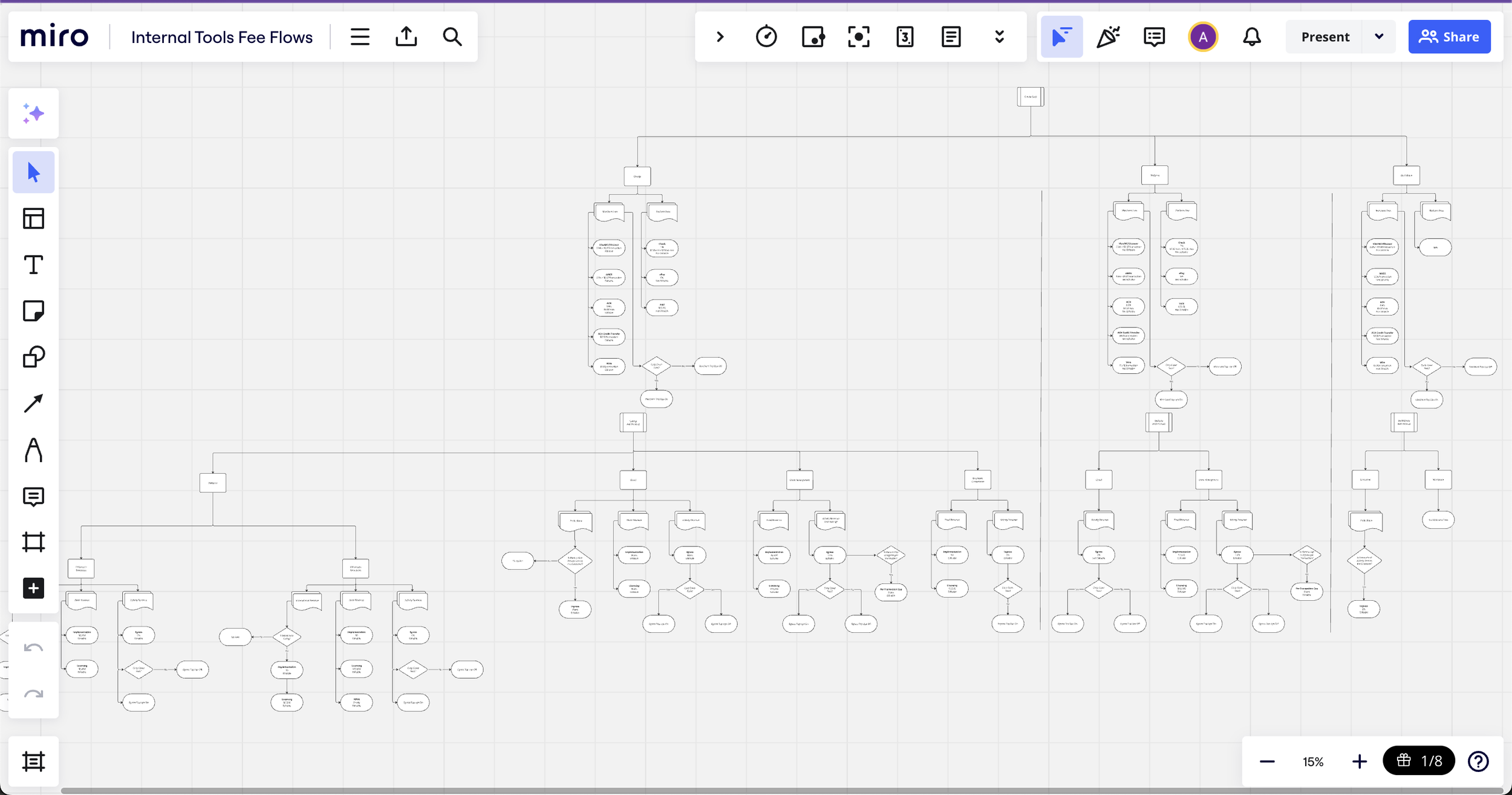Select the Frame tool
This screenshot has height=795, width=1512.
tap(33, 542)
